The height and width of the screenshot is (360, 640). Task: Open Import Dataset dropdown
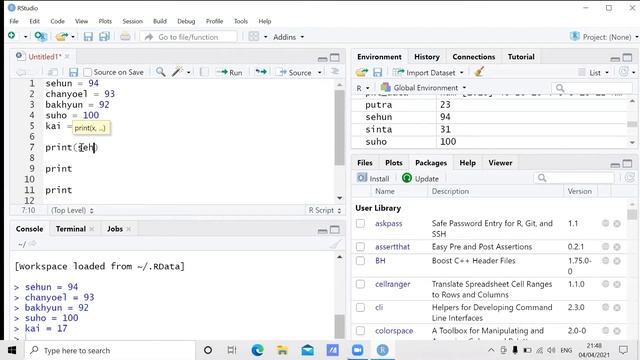pos(428,73)
